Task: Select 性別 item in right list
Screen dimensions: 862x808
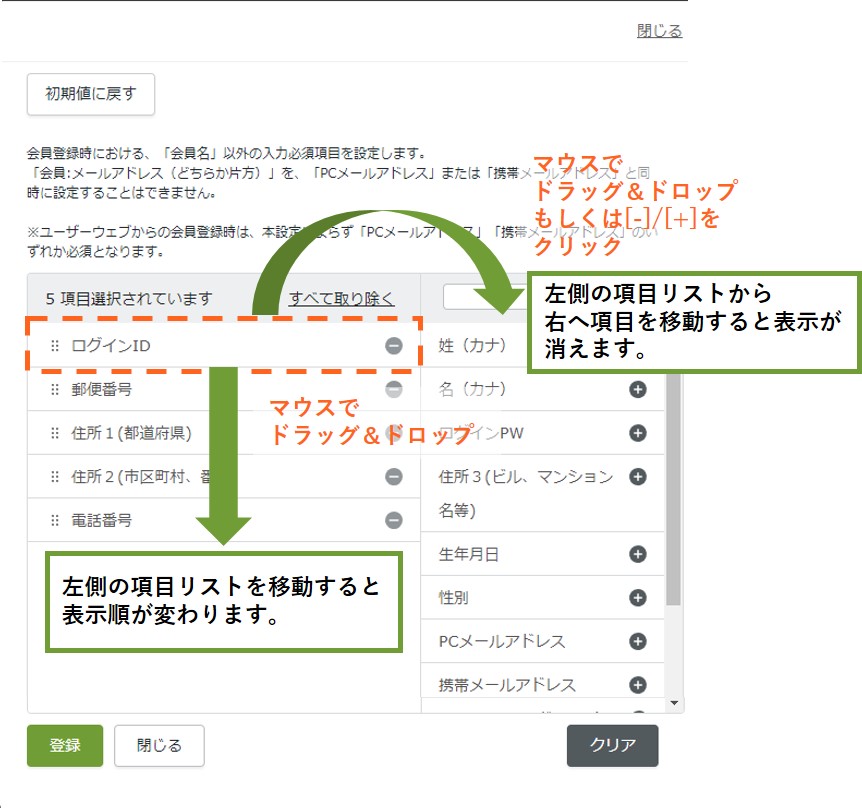Action: click(454, 597)
